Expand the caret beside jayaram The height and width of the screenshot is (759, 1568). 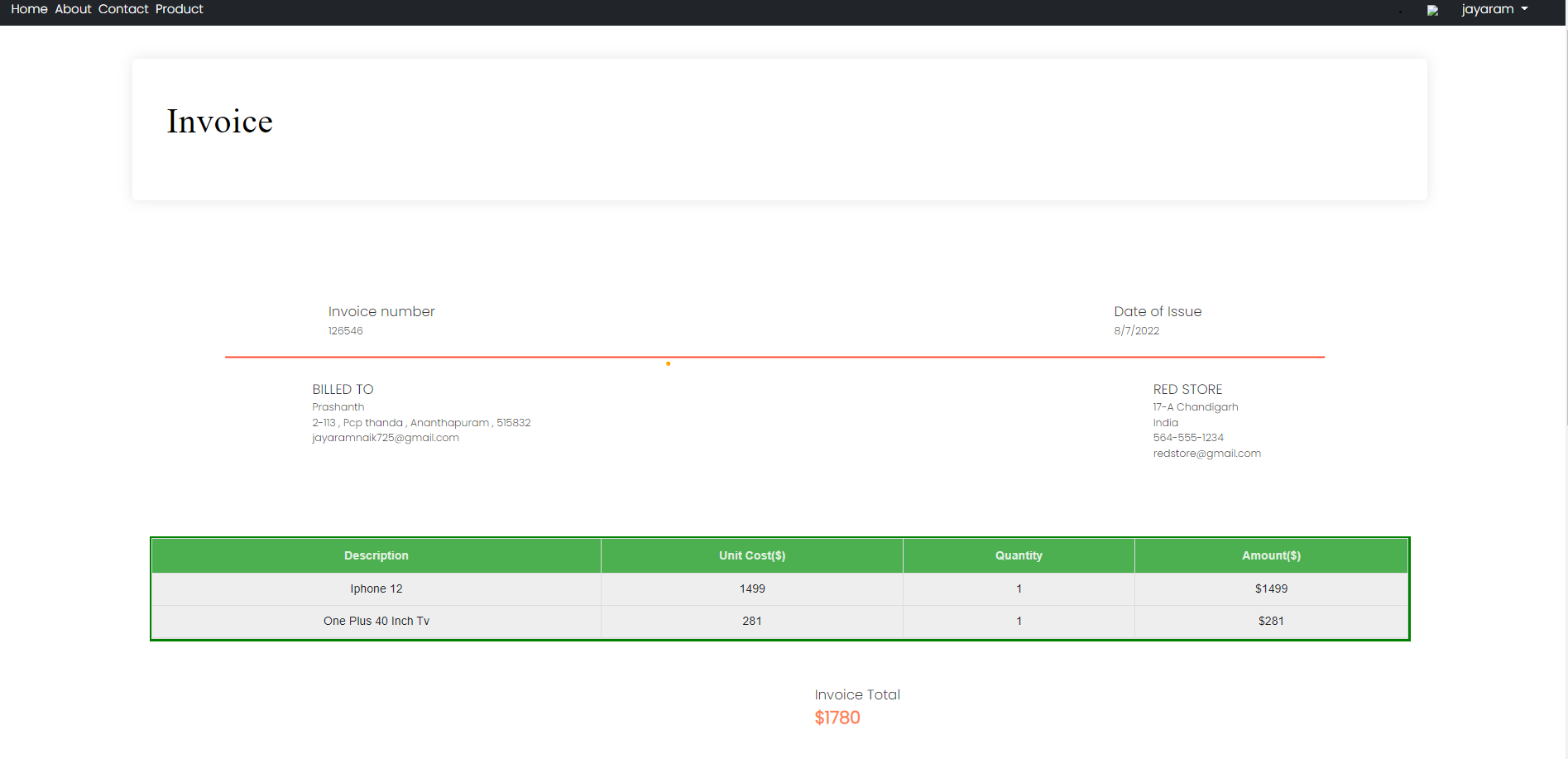pyautogui.click(x=1525, y=9)
